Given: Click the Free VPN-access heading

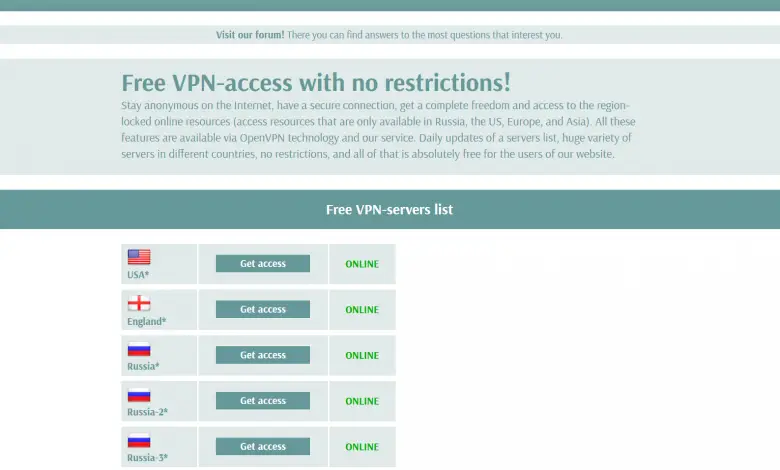Looking at the screenshot, I should click(x=316, y=83).
